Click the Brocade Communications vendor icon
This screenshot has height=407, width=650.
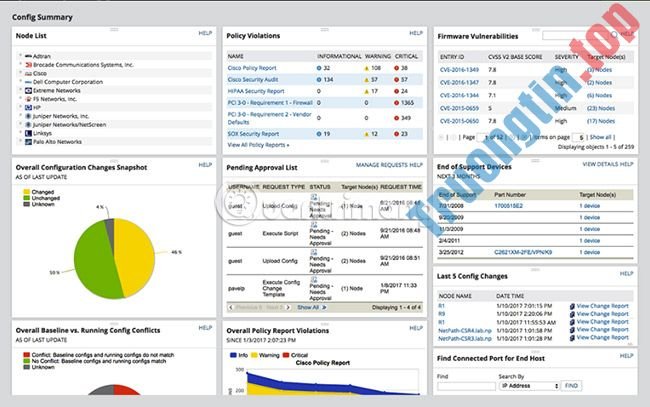(x=29, y=64)
